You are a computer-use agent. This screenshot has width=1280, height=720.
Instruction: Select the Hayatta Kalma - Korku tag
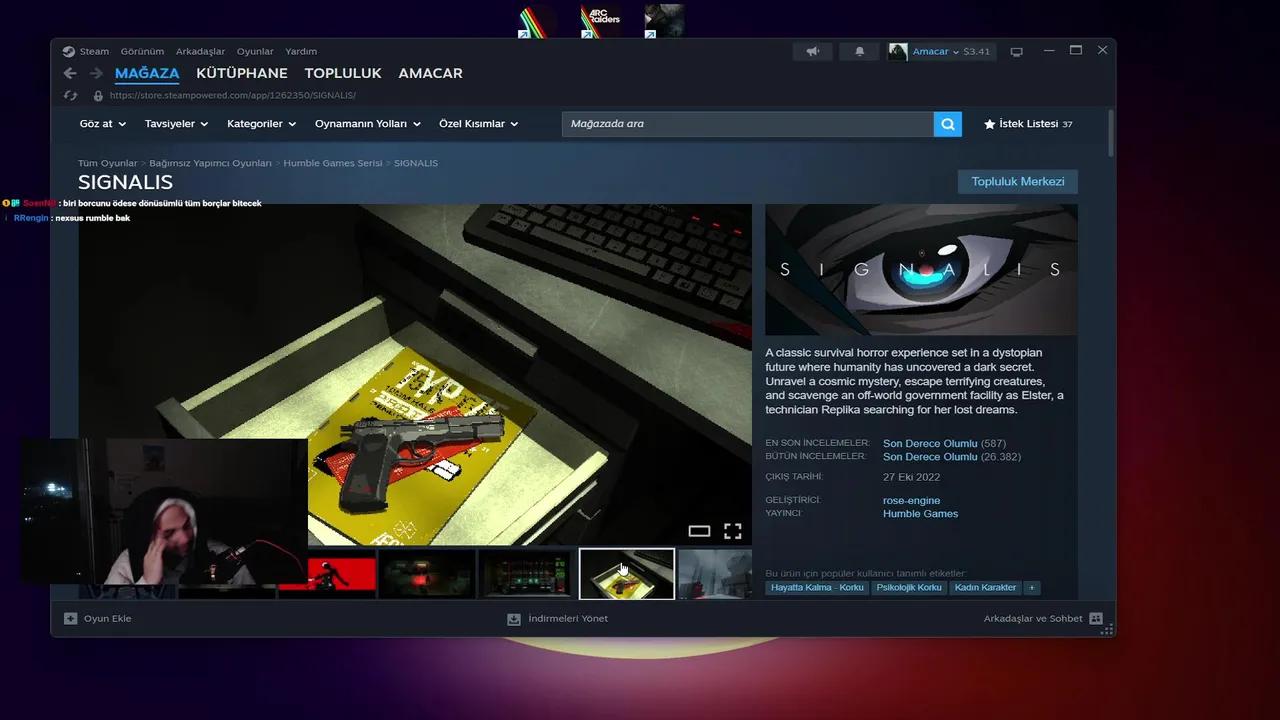point(817,588)
